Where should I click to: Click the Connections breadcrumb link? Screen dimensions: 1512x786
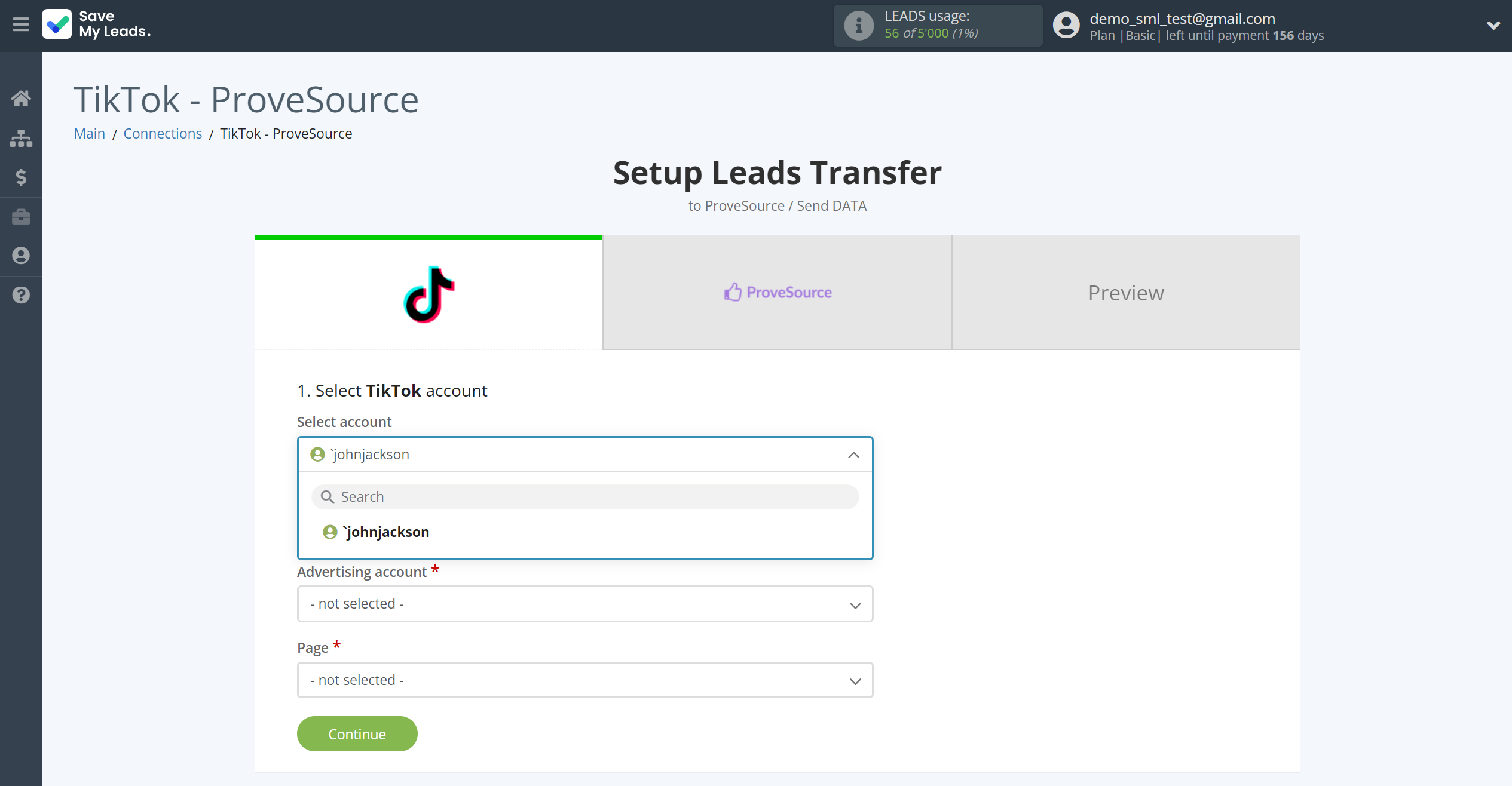point(163,133)
